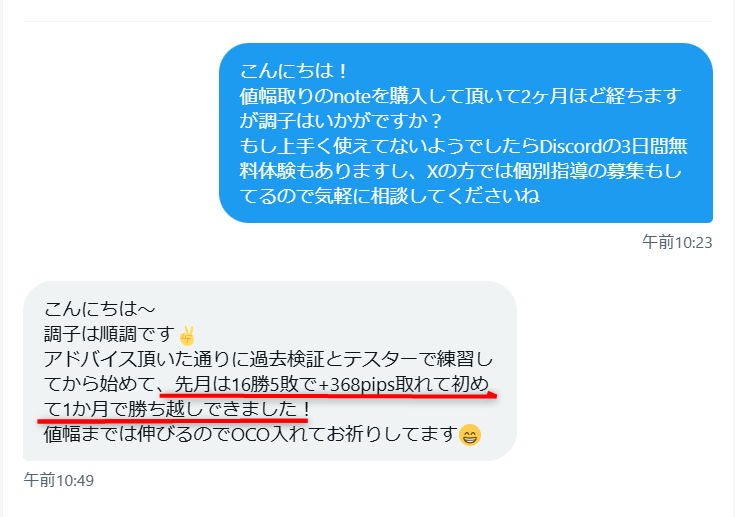Screen dimensions: 735x517
Task: Click the こんにちは～ greeting in the gray bubble
Action: coord(99,309)
